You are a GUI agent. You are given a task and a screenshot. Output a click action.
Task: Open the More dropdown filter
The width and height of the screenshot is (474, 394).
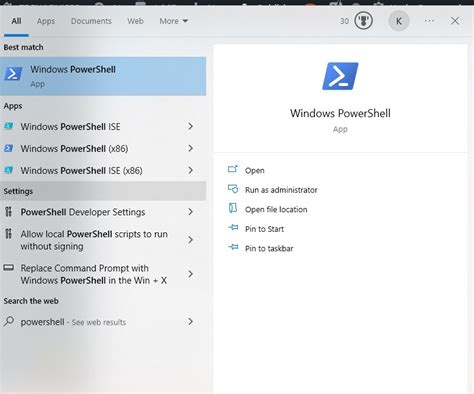point(174,21)
